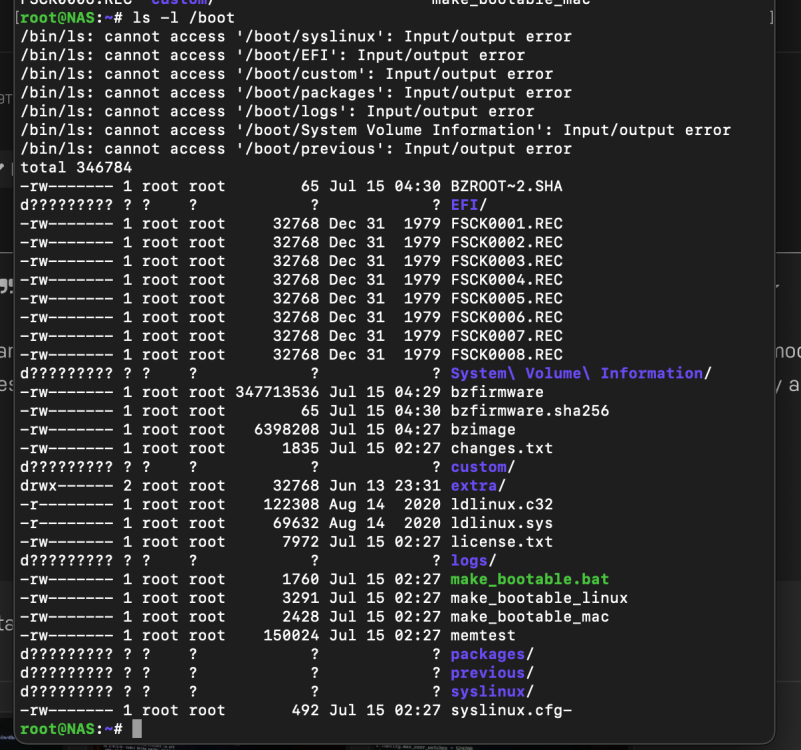Viewport: 801px width, 750px height.
Task: Click the bzfirmware.sha256 file name
Action: [x=530, y=411]
